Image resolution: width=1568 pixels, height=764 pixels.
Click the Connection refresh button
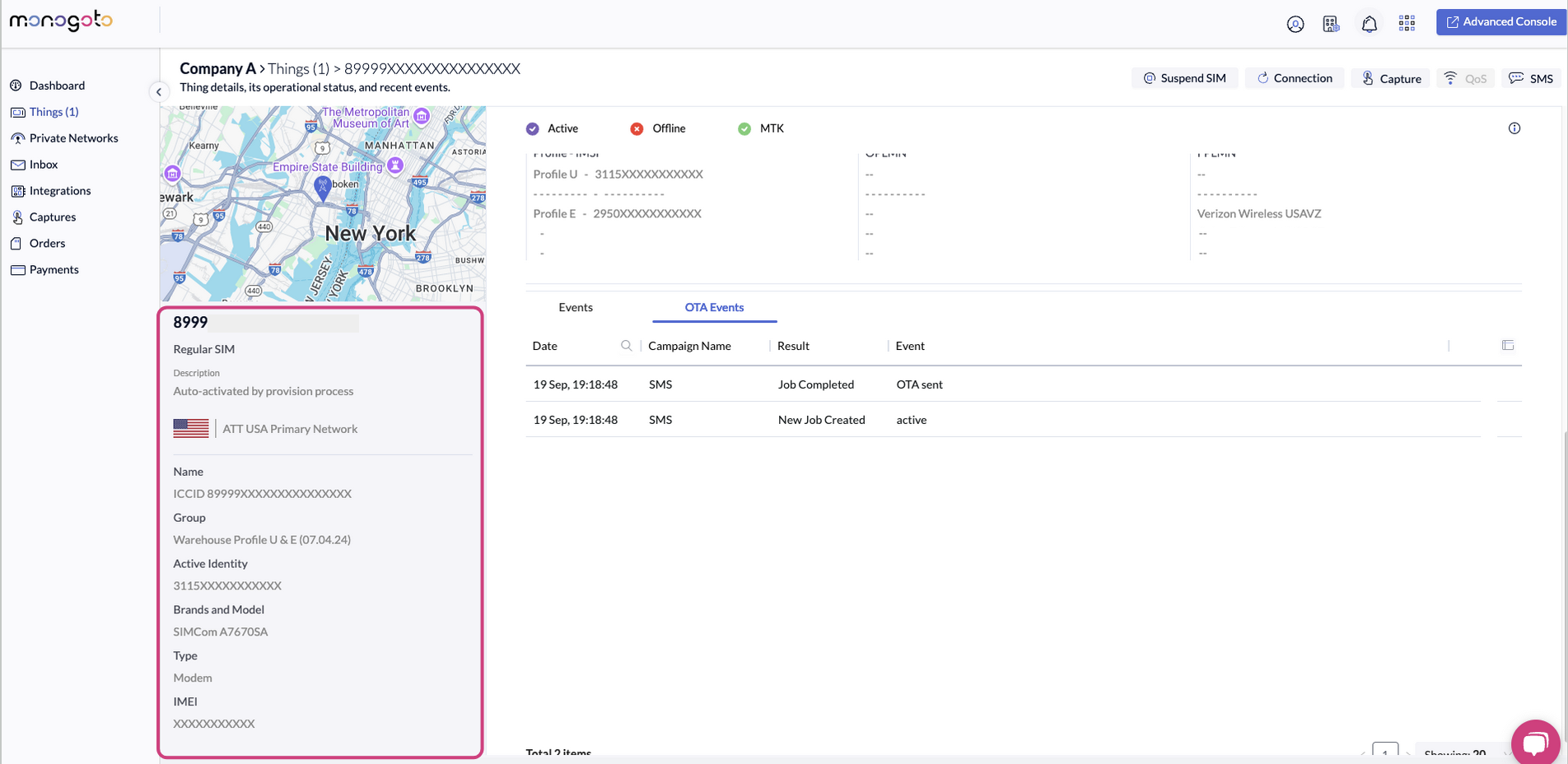[1294, 78]
